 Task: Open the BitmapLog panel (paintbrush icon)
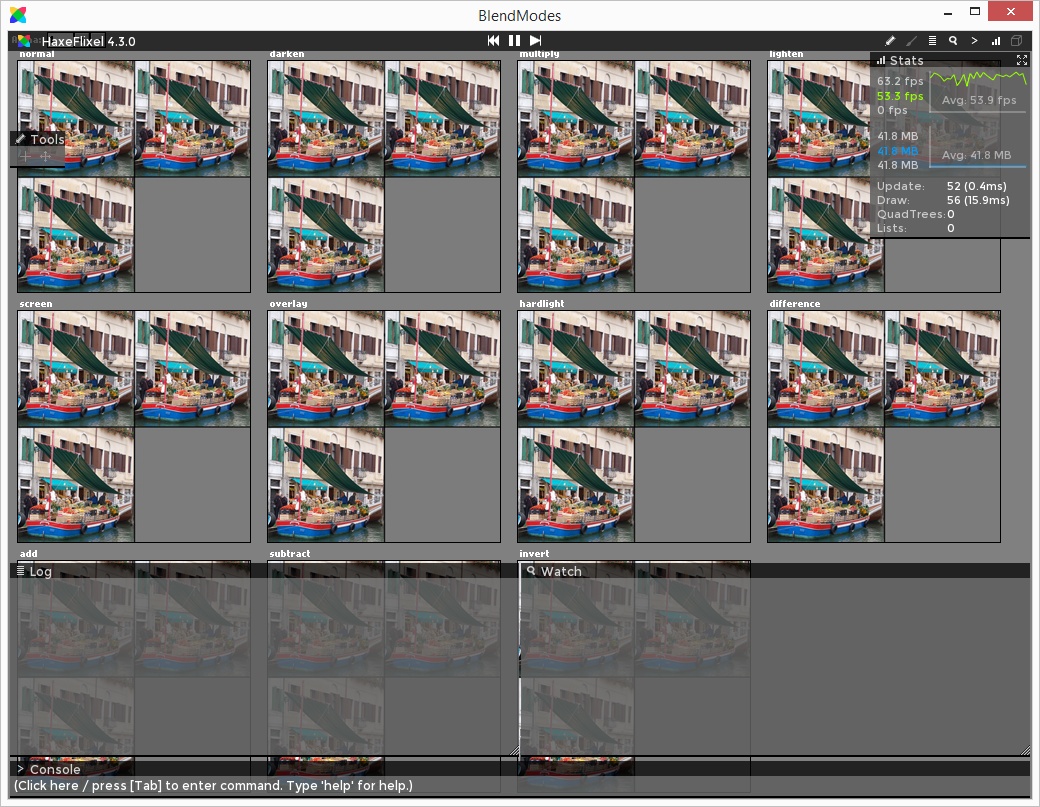coord(912,41)
